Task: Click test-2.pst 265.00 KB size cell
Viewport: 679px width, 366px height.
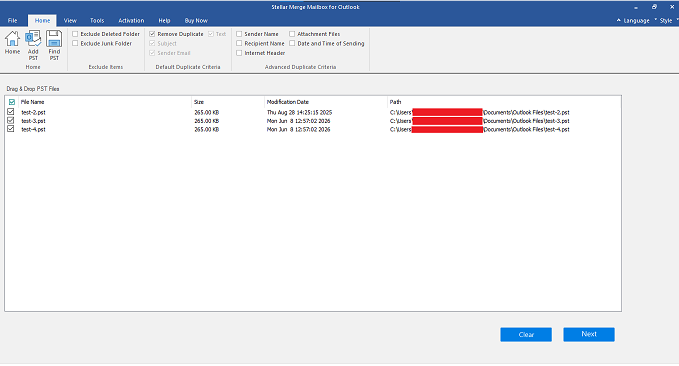Action: [207, 113]
